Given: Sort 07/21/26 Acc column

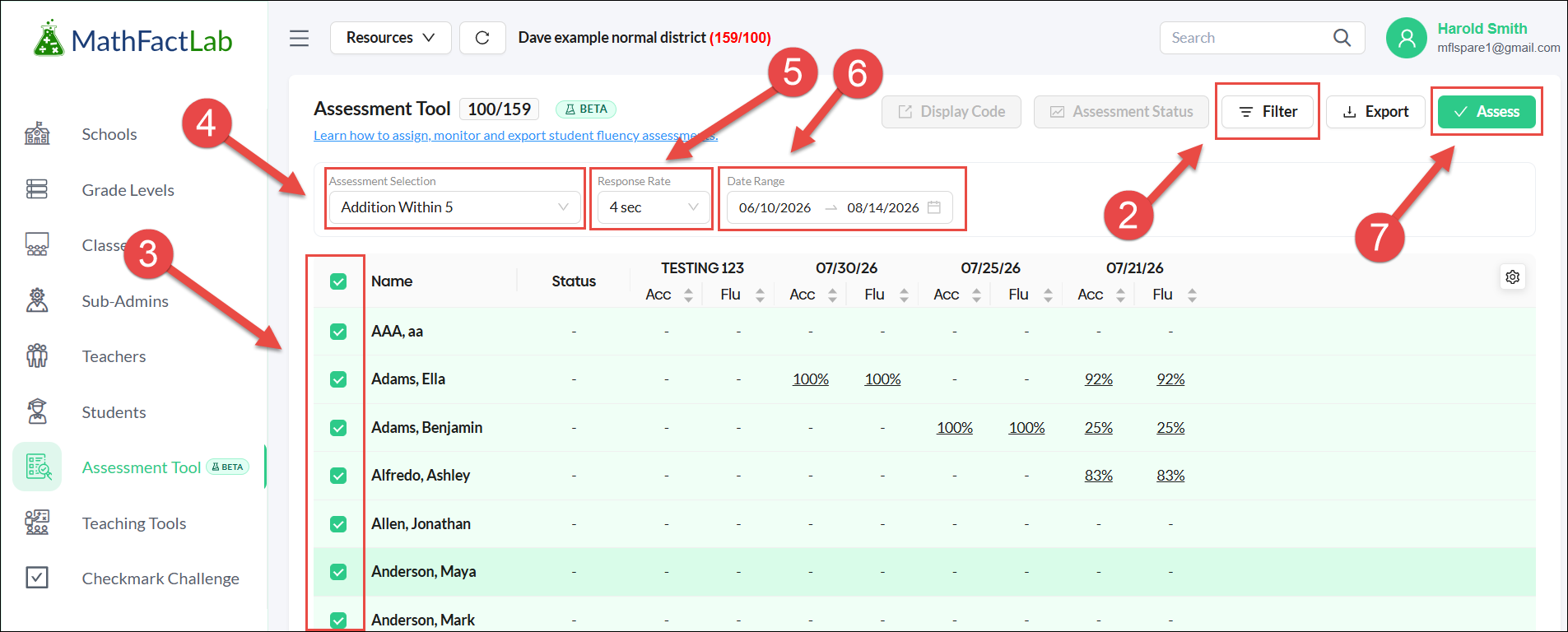Looking at the screenshot, I should tap(1120, 295).
